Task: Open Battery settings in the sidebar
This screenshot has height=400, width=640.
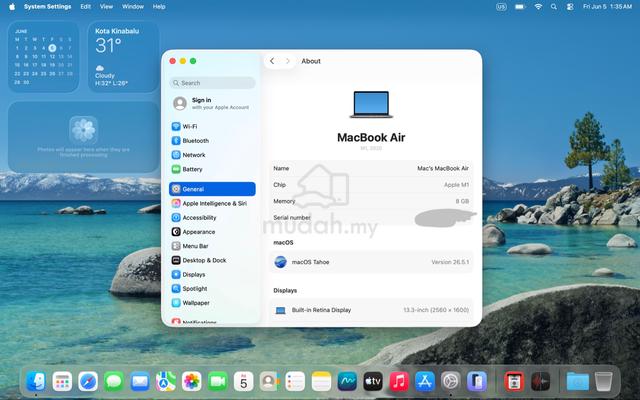Action: pyautogui.click(x=212, y=169)
